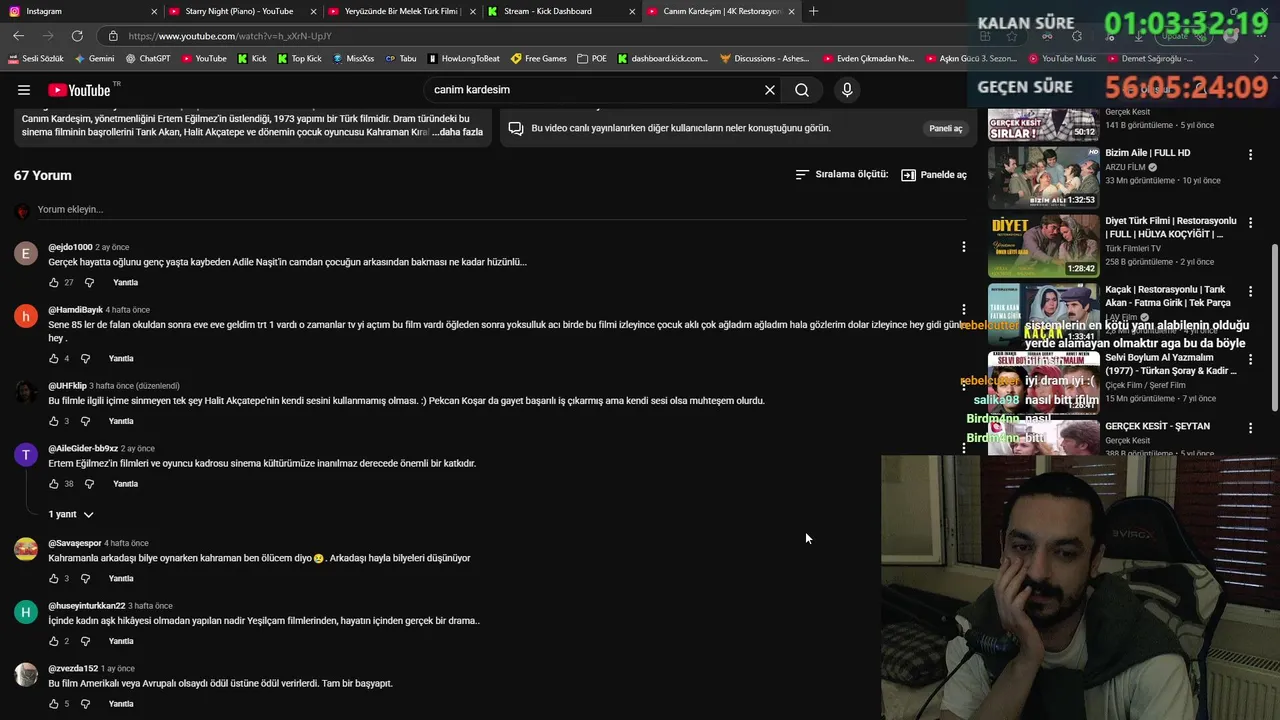Open options menu for @ejdo1000 comment
Viewport: 1280px width, 720px height.
(964, 247)
